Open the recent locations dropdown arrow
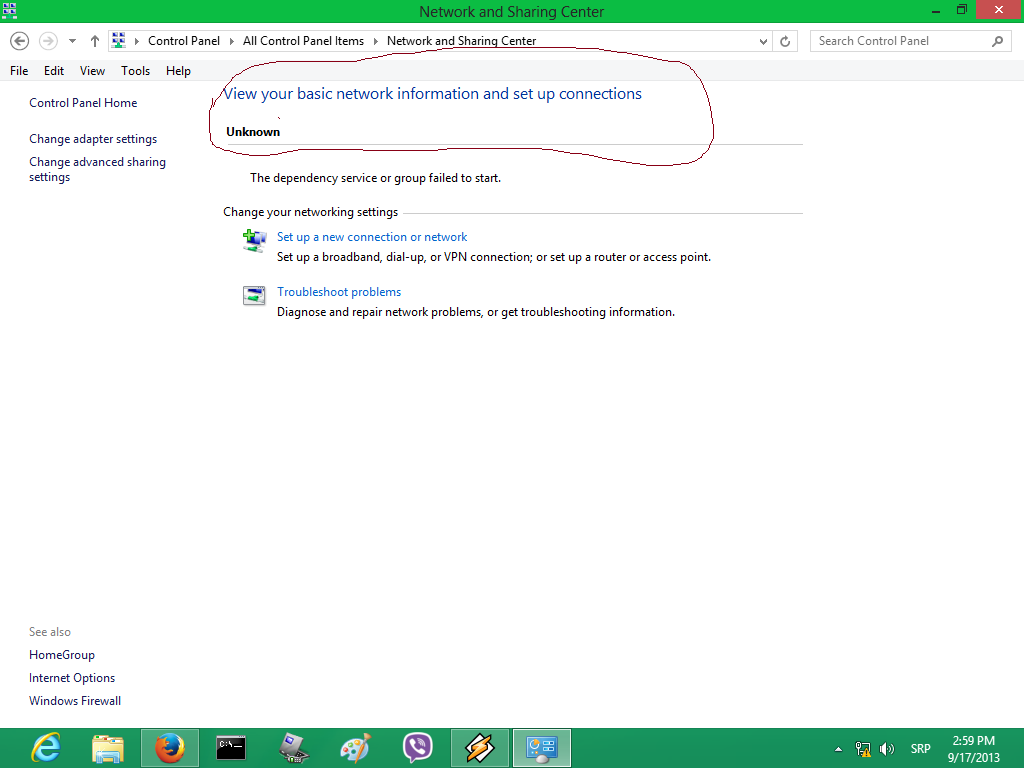This screenshot has height=768, width=1024. [72, 41]
